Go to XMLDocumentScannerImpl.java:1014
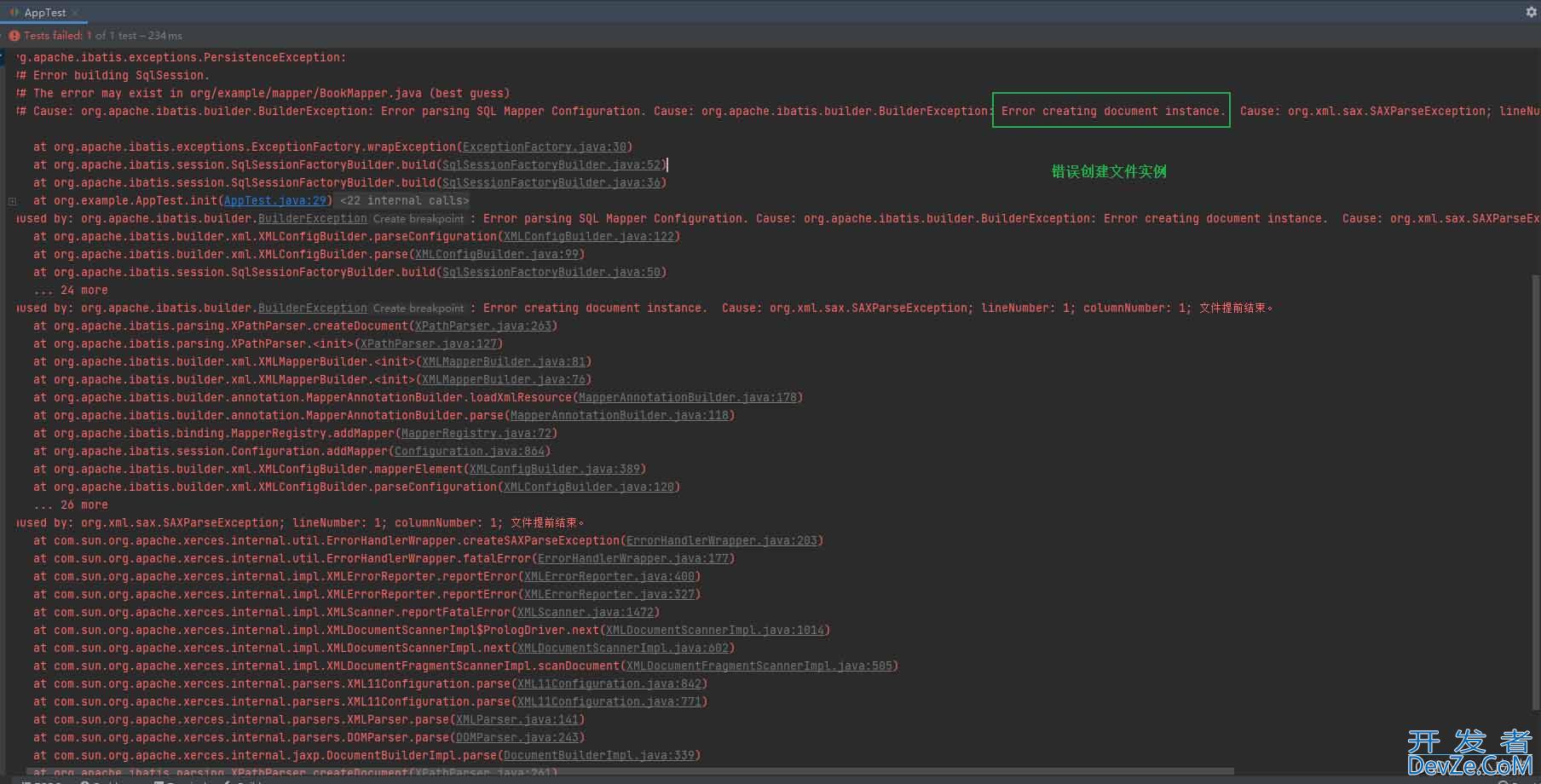The image size is (1541, 784). (x=715, y=631)
